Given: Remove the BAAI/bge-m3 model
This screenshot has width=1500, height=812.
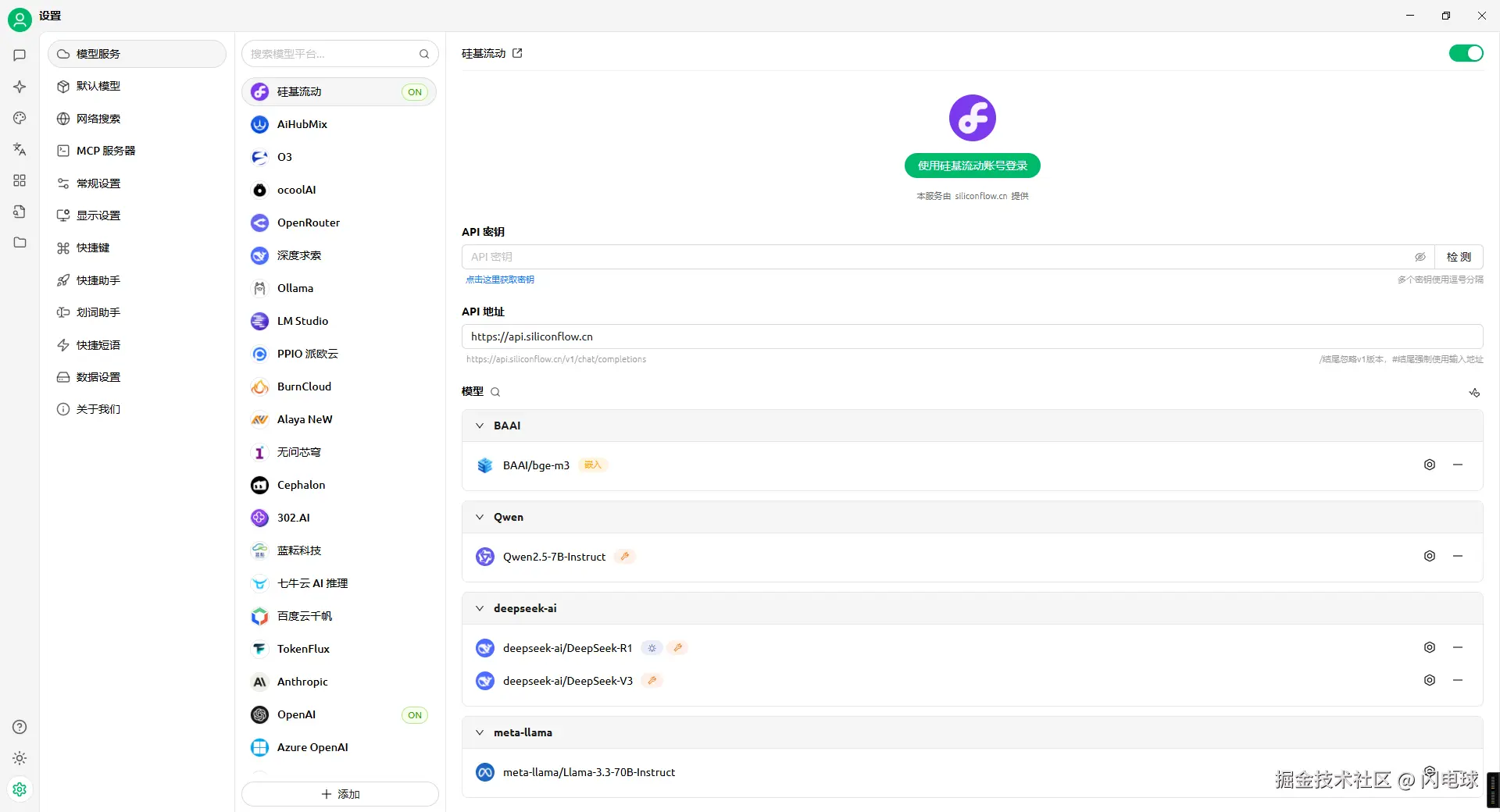Looking at the screenshot, I should (1458, 465).
